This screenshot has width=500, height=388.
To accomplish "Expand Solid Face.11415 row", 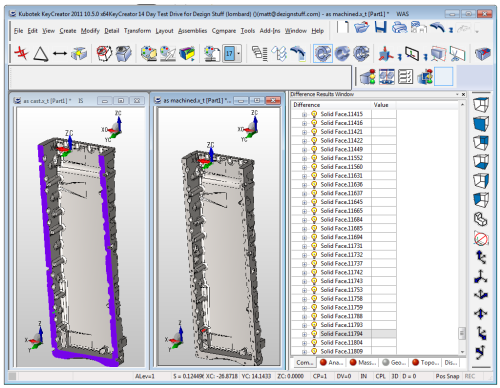I will point(304,114).
